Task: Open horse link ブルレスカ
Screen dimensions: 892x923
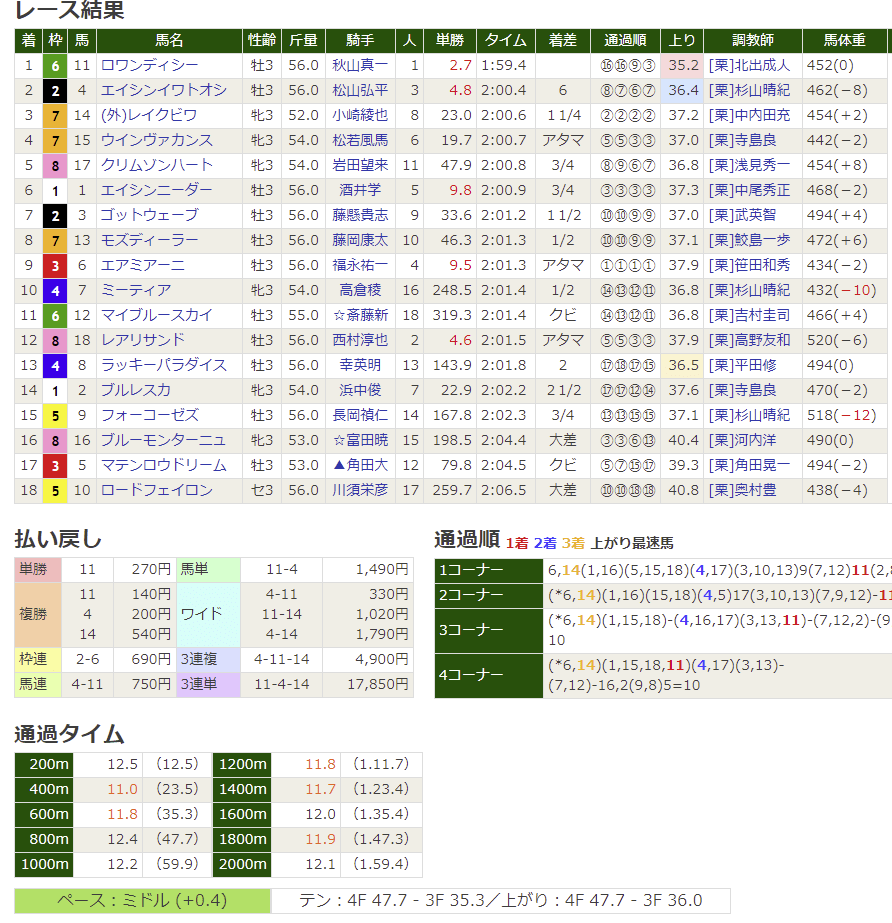Action: point(136,390)
